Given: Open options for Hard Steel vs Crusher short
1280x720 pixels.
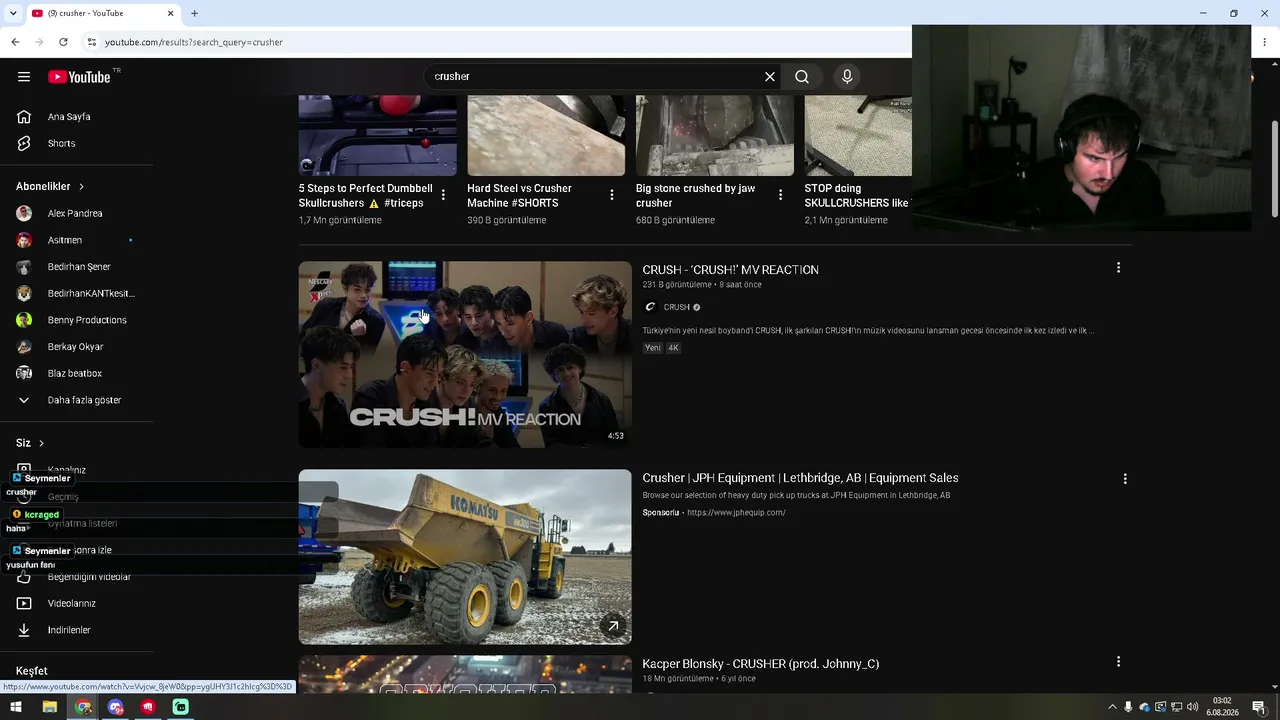Looking at the screenshot, I should point(612,195).
